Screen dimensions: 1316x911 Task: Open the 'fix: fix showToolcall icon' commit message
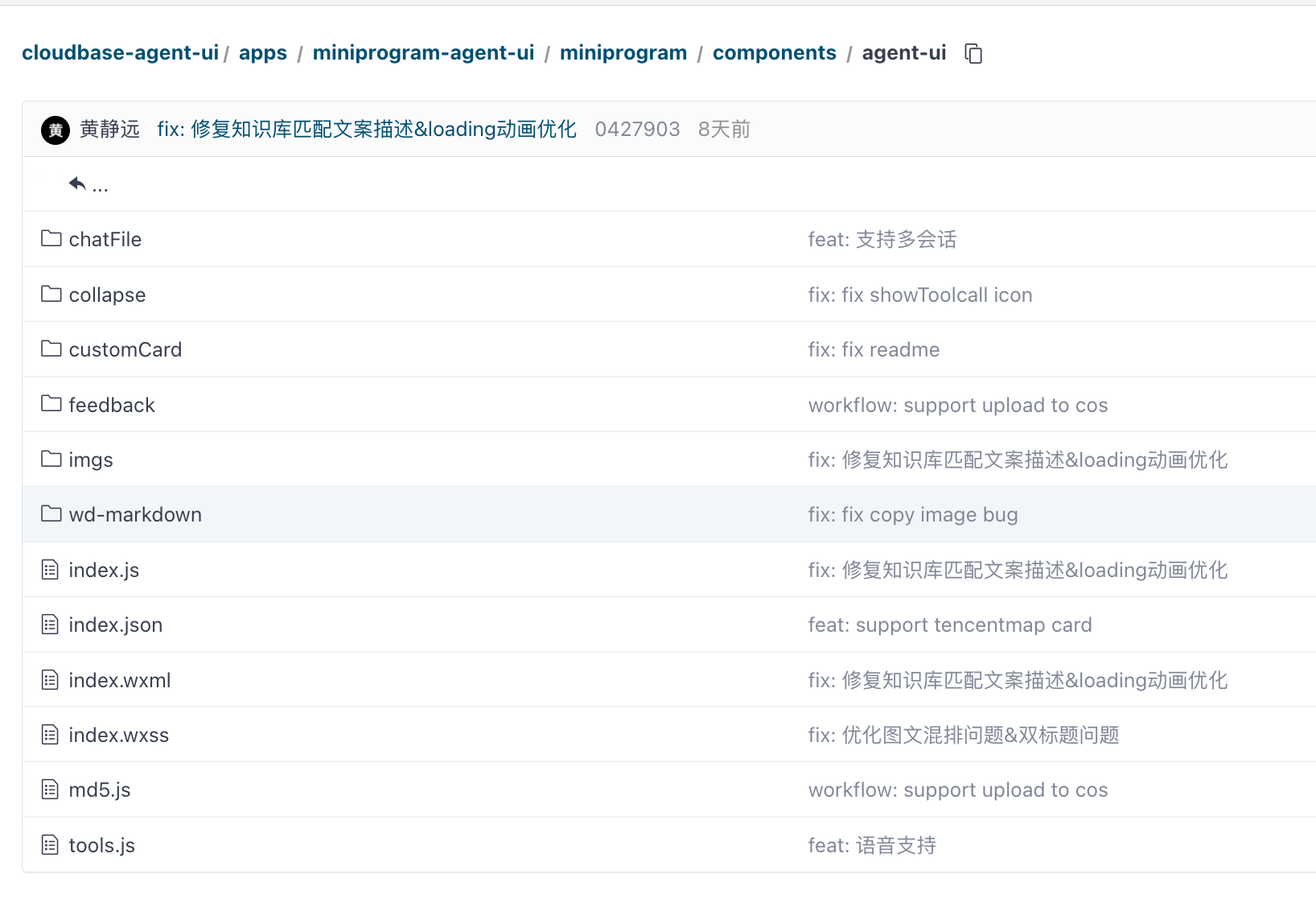(x=919, y=295)
